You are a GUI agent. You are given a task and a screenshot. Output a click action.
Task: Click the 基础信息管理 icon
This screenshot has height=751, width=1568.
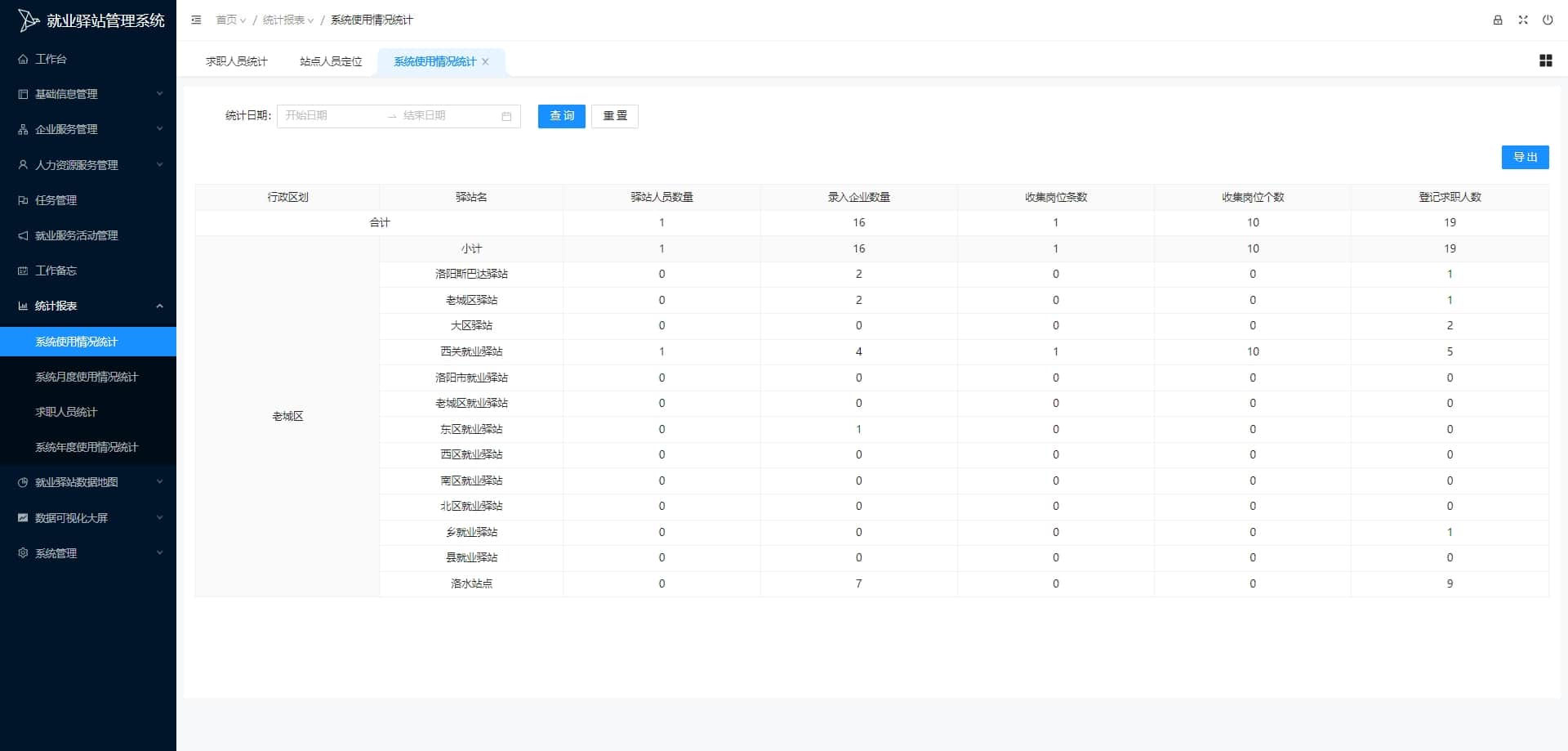tap(23, 94)
